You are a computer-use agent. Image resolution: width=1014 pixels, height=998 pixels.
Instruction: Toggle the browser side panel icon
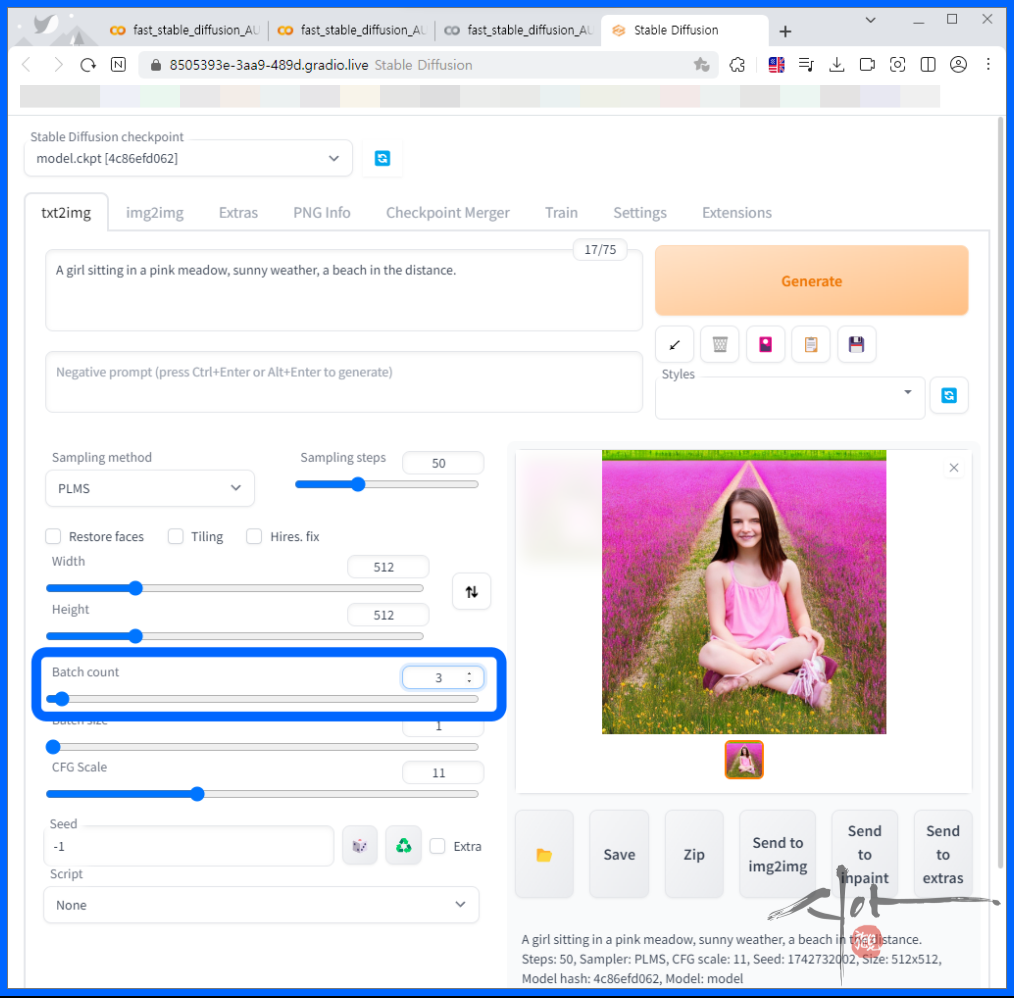click(928, 65)
